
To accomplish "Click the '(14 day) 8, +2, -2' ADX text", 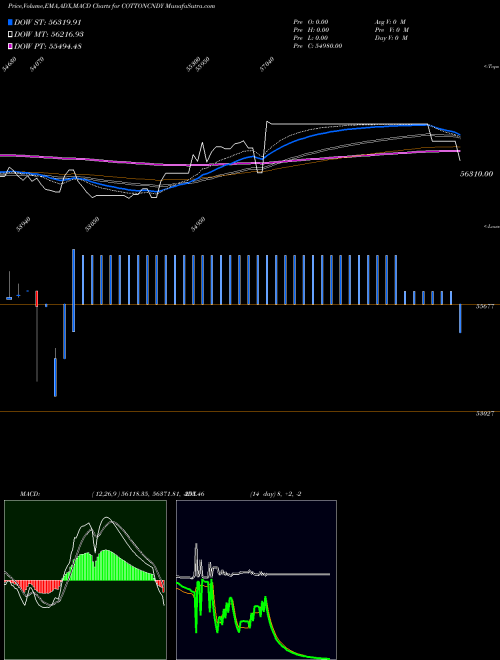I will pos(275,494).
